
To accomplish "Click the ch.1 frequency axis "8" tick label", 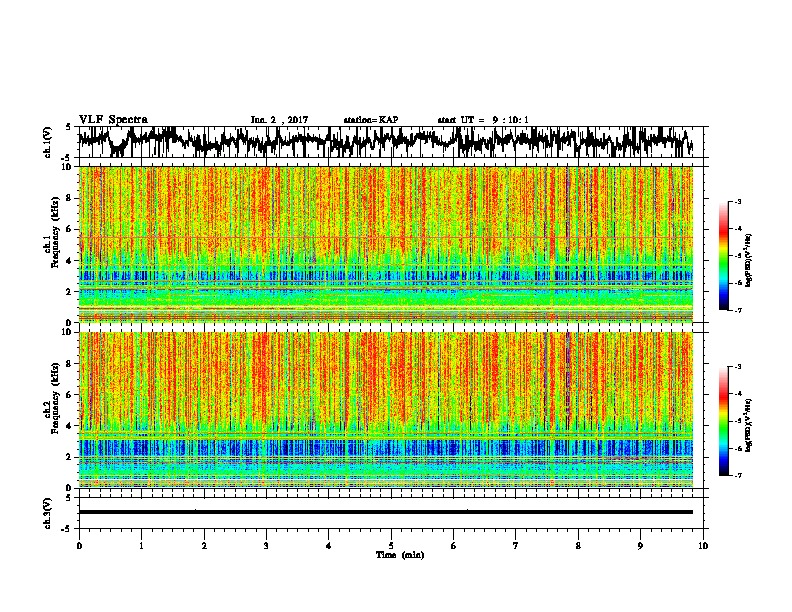I will tap(69, 198).
